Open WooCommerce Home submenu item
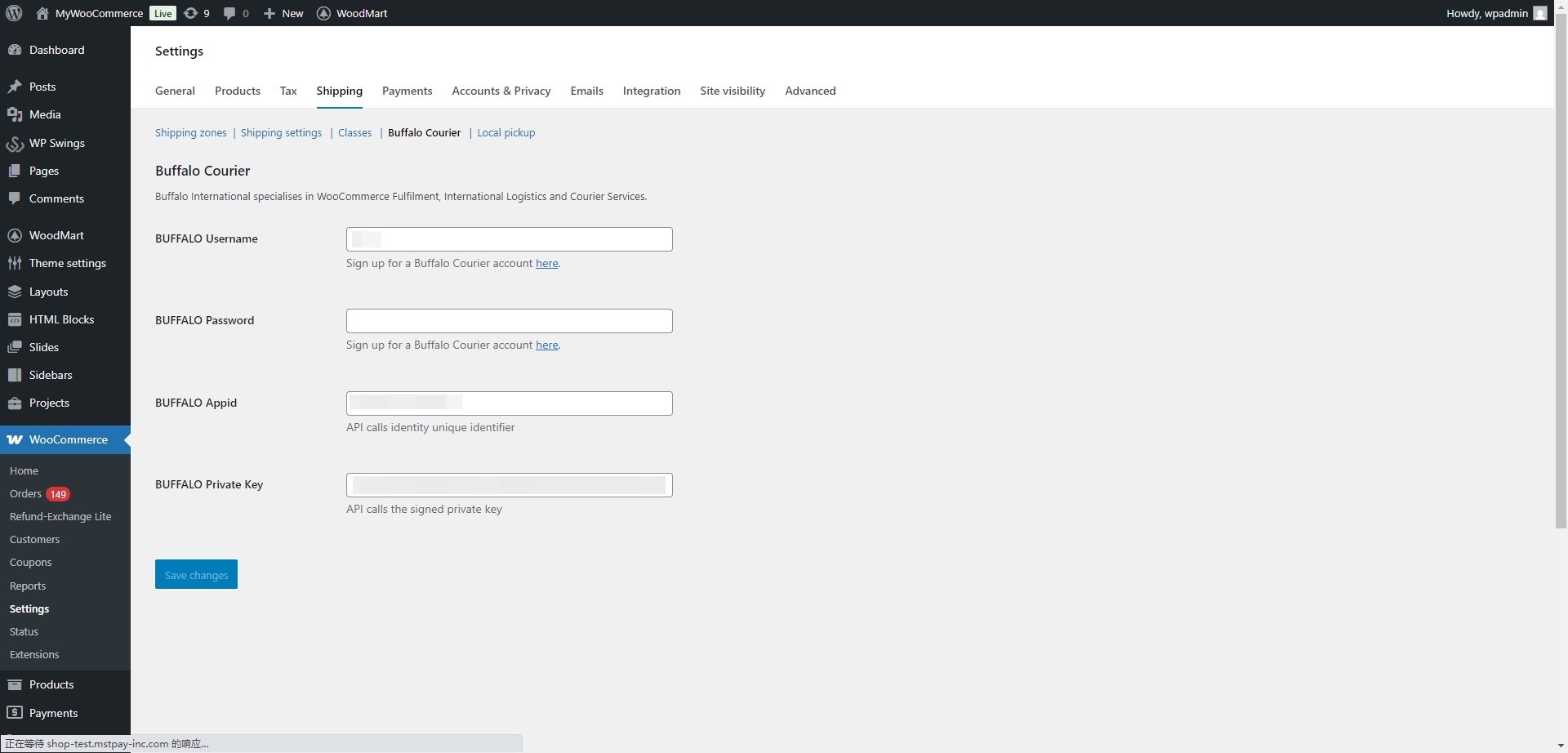 coord(24,470)
